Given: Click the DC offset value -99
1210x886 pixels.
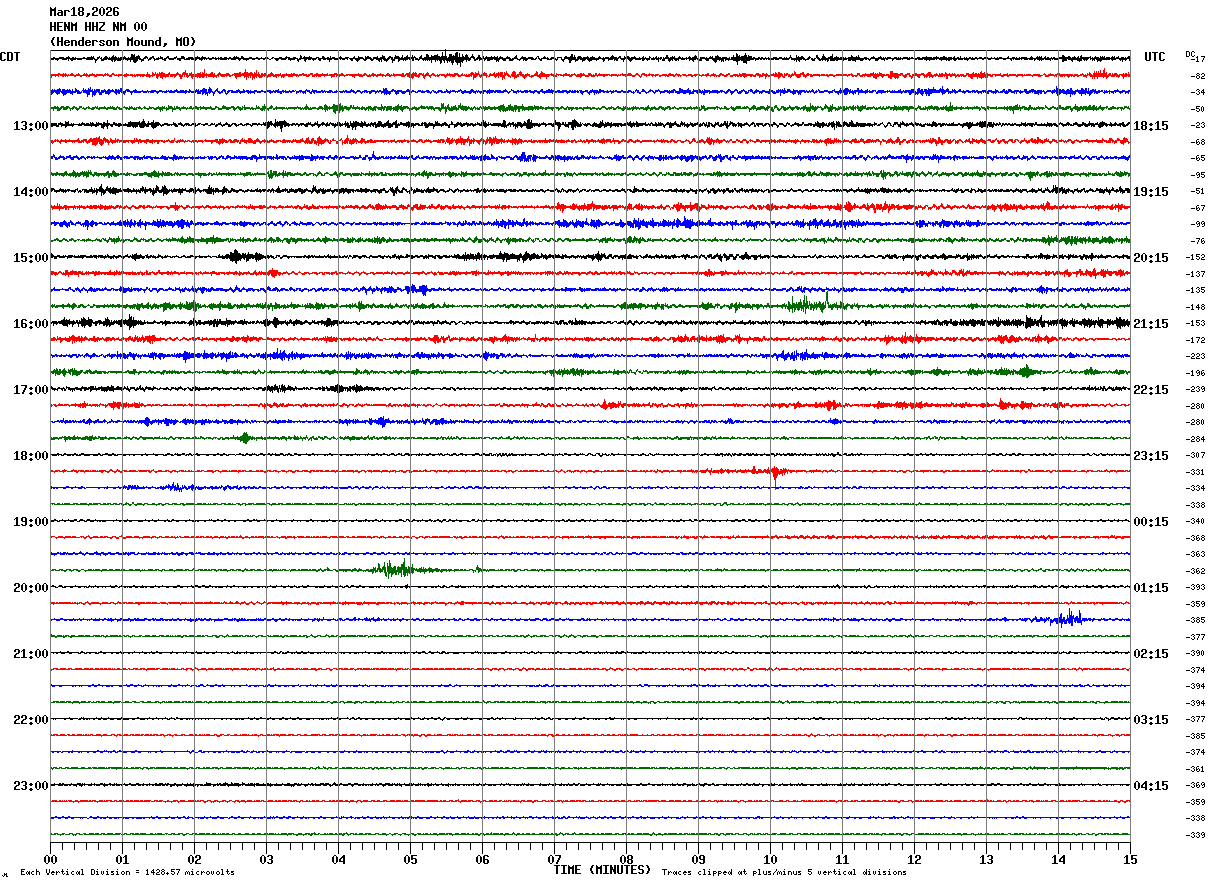Looking at the screenshot, I should 1198,224.
